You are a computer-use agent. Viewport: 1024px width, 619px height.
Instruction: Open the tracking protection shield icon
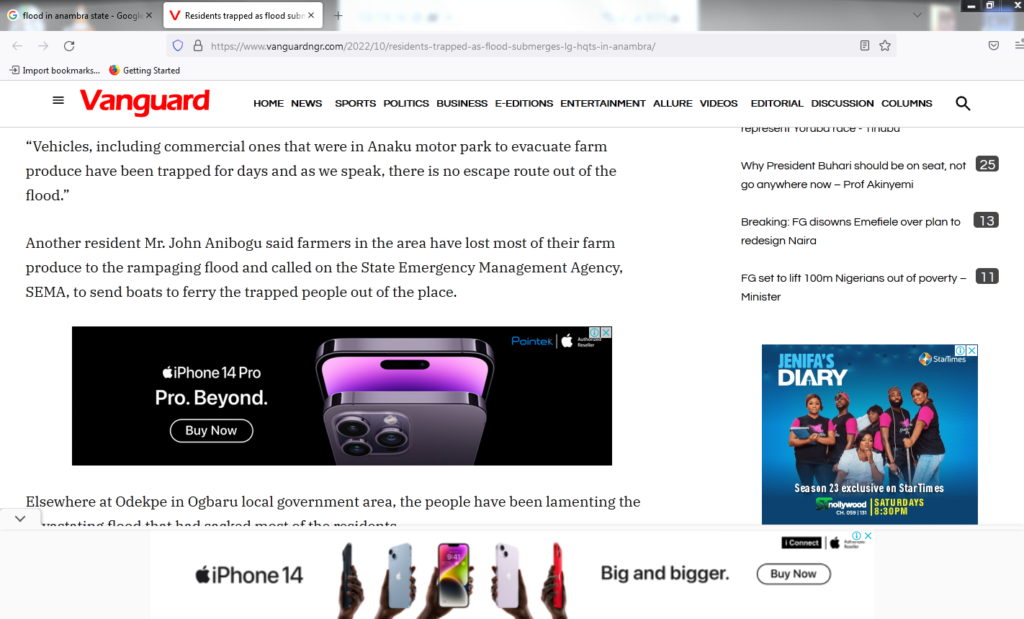[178, 46]
